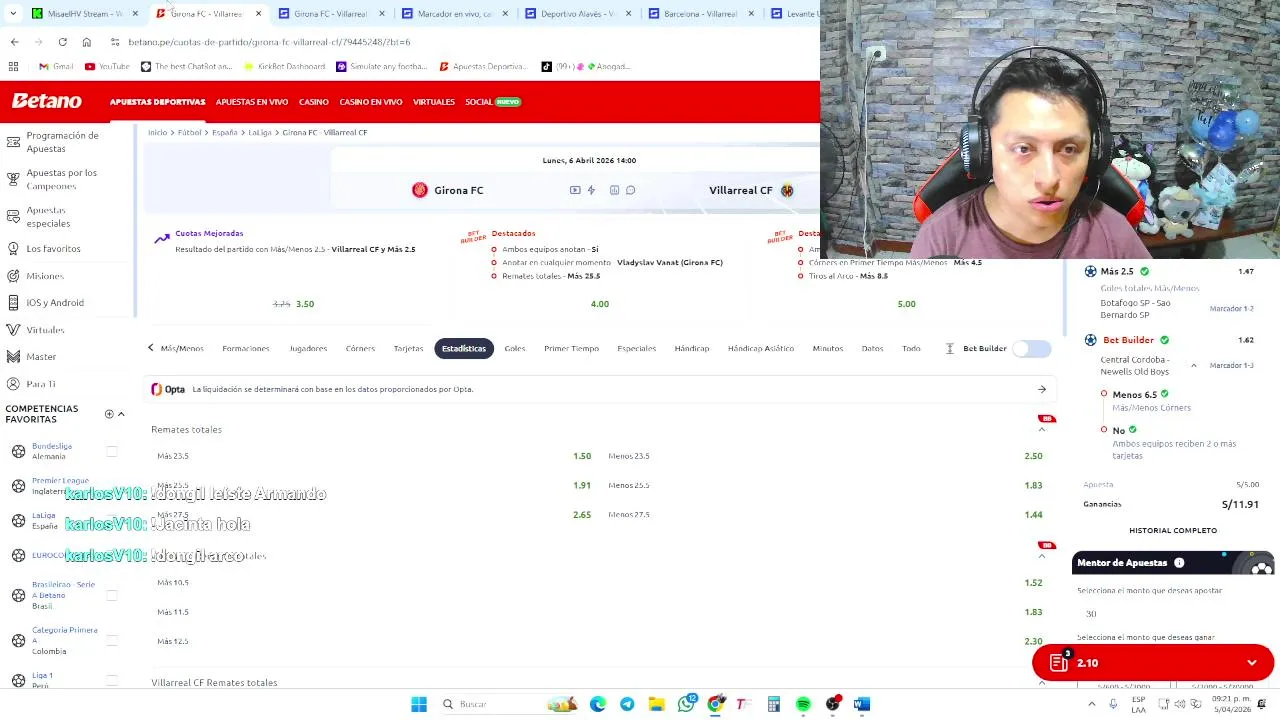Show hidden system tray icons chevron

[1091, 704]
